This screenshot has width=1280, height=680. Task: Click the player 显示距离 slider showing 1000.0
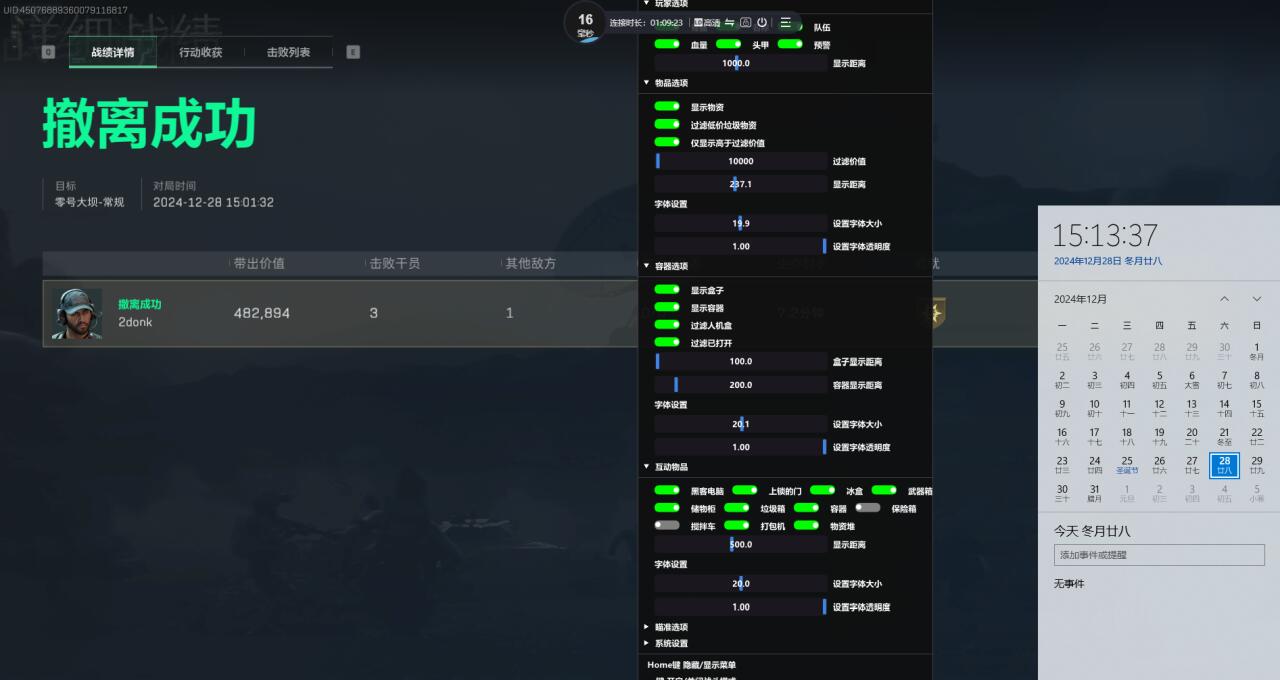(741, 63)
